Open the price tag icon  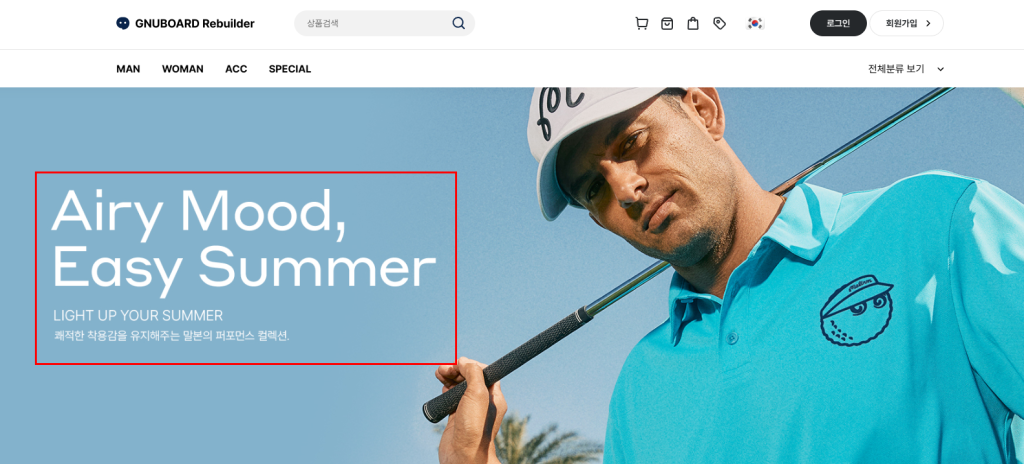pos(719,24)
